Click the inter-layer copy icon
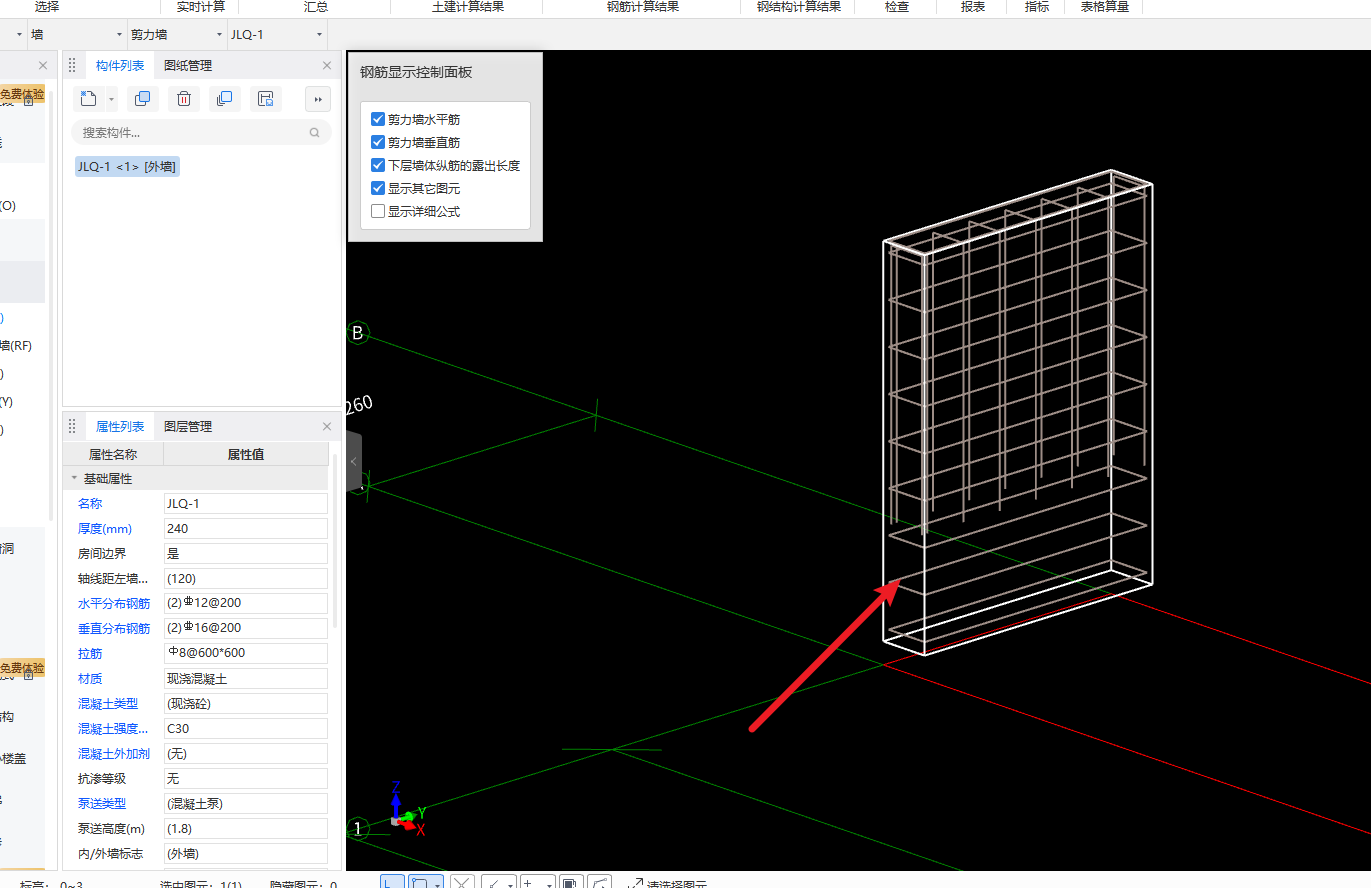 coord(224,98)
